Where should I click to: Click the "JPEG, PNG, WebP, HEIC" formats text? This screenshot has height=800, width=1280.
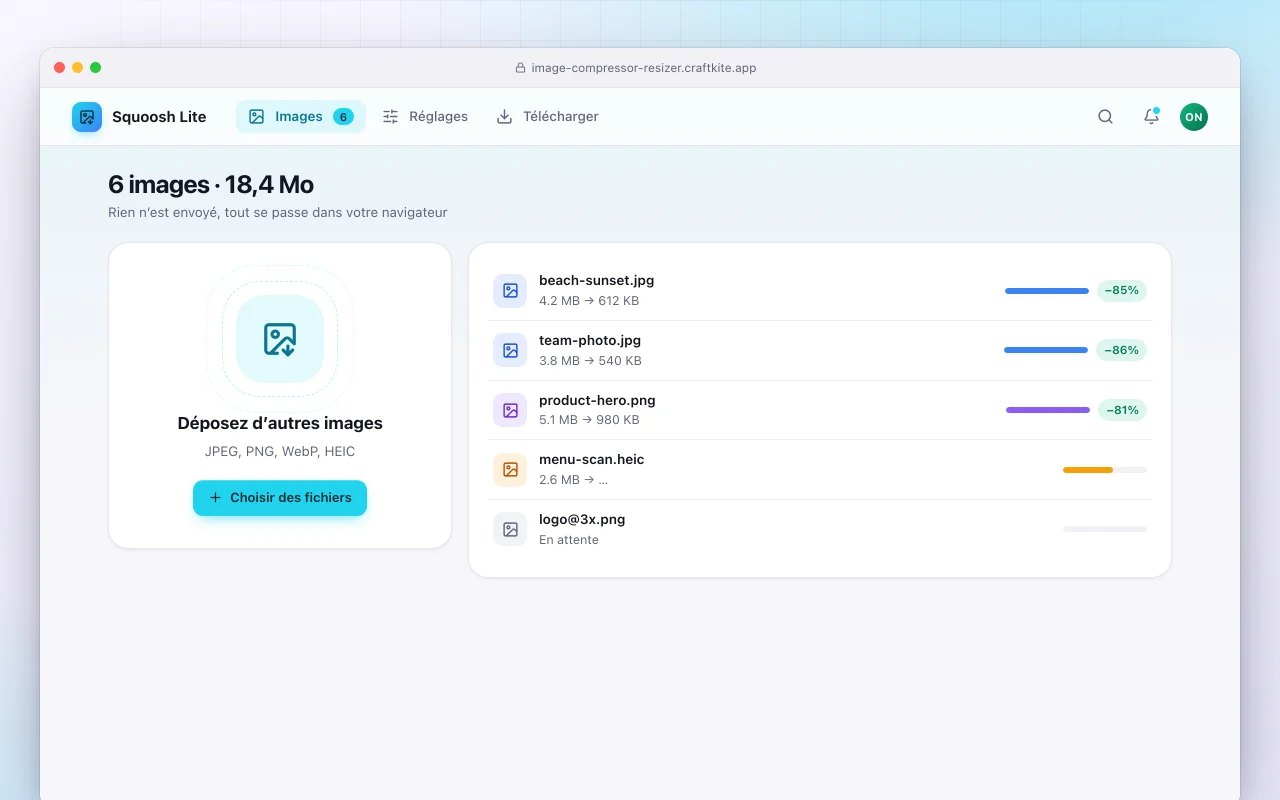coord(280,451)
